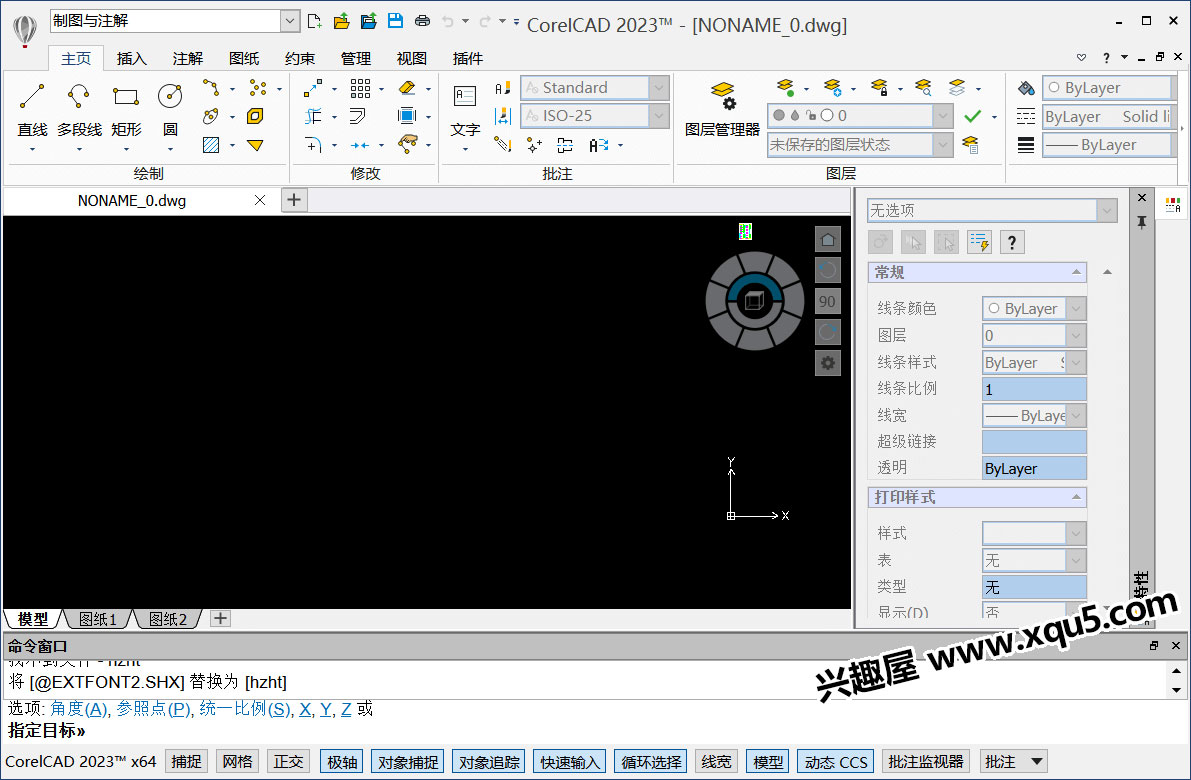Click the cube at navigator center
1191x780 pixels.
(x=754, y=301)
